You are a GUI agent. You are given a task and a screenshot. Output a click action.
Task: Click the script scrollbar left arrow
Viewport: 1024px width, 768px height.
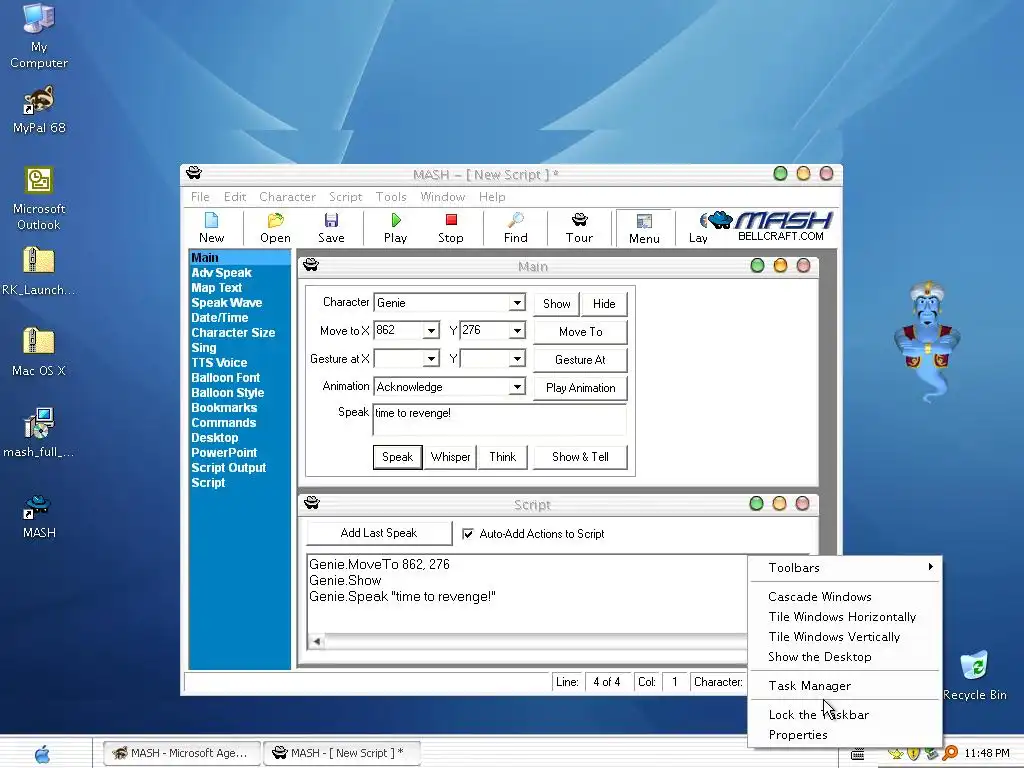tap(317, 641)
